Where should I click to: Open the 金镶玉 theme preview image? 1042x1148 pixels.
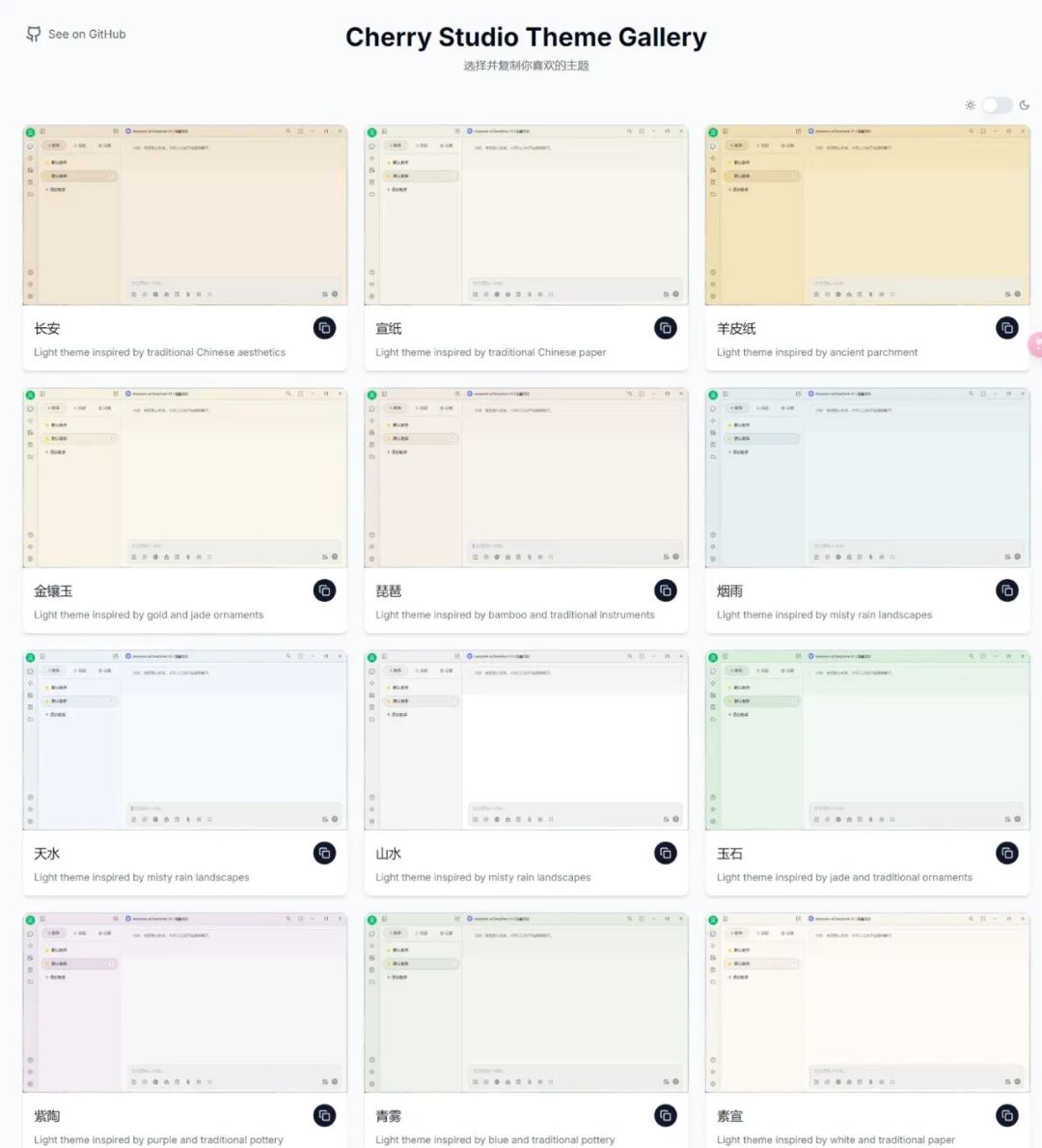point(184,478)
